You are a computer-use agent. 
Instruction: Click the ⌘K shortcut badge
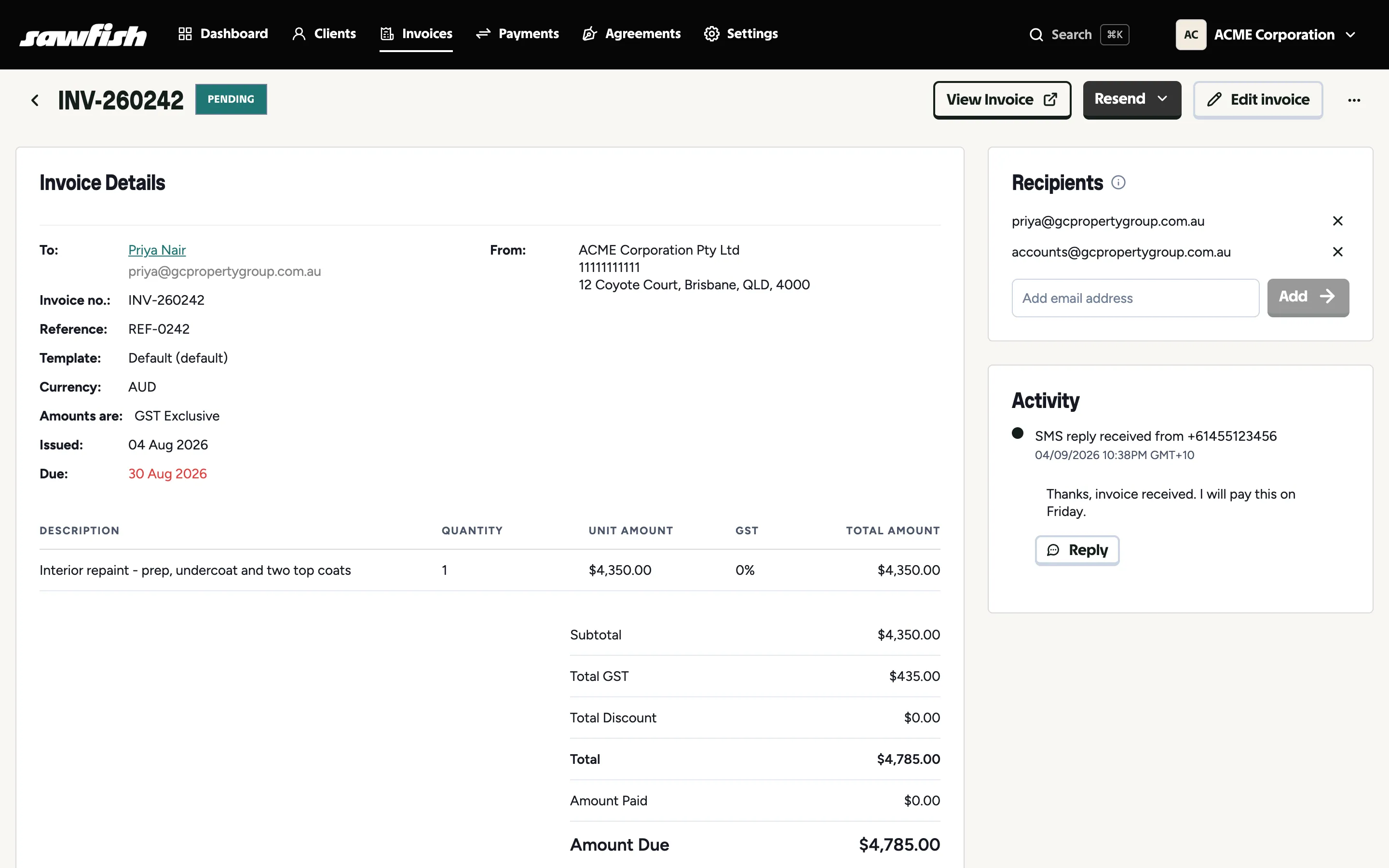(x=1115, y=35)
